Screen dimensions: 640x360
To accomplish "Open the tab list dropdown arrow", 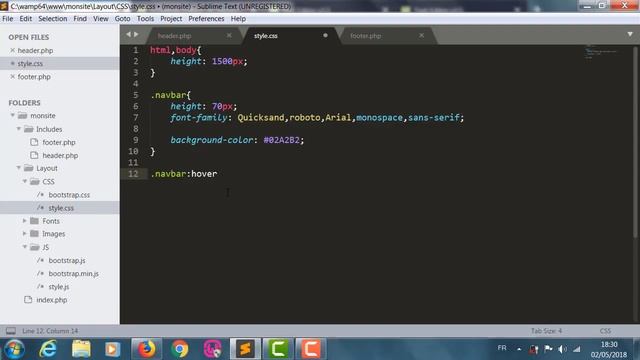I will coord(630,35).
